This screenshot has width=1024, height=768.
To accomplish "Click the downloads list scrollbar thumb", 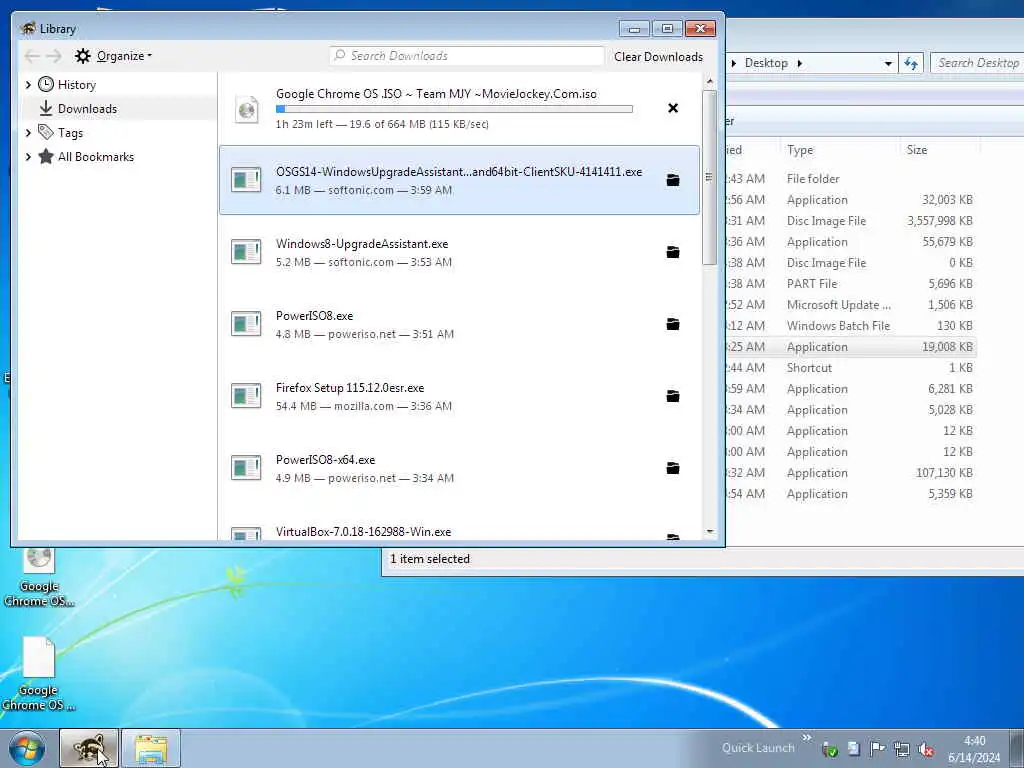I will pos(709,177).
